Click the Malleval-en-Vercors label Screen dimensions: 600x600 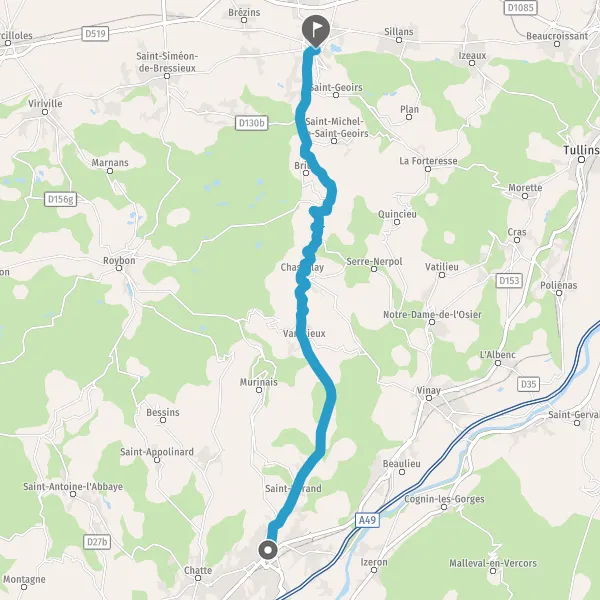pyautogui.click(x=493, y=563)
